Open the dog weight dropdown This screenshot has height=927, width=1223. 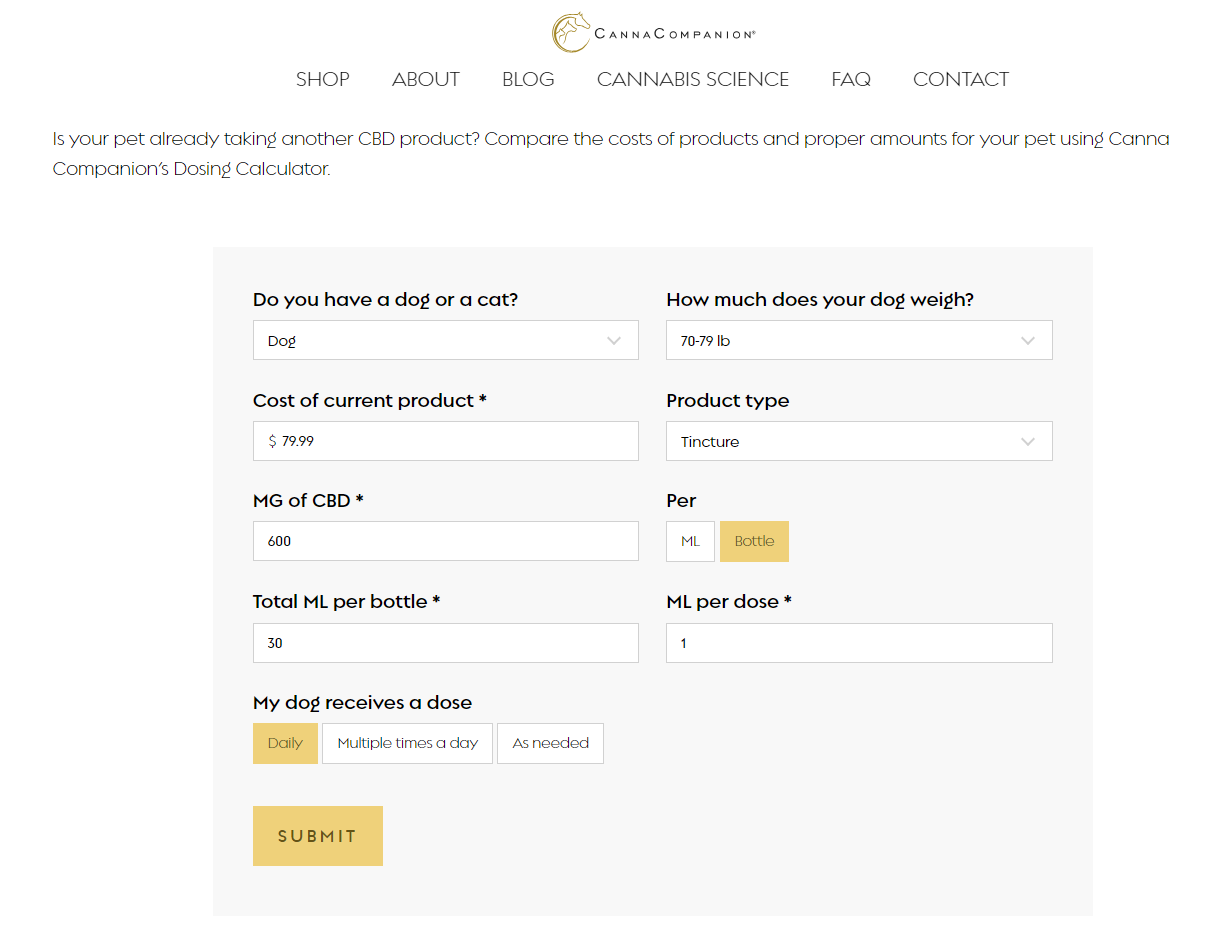[x=858, y=340]
